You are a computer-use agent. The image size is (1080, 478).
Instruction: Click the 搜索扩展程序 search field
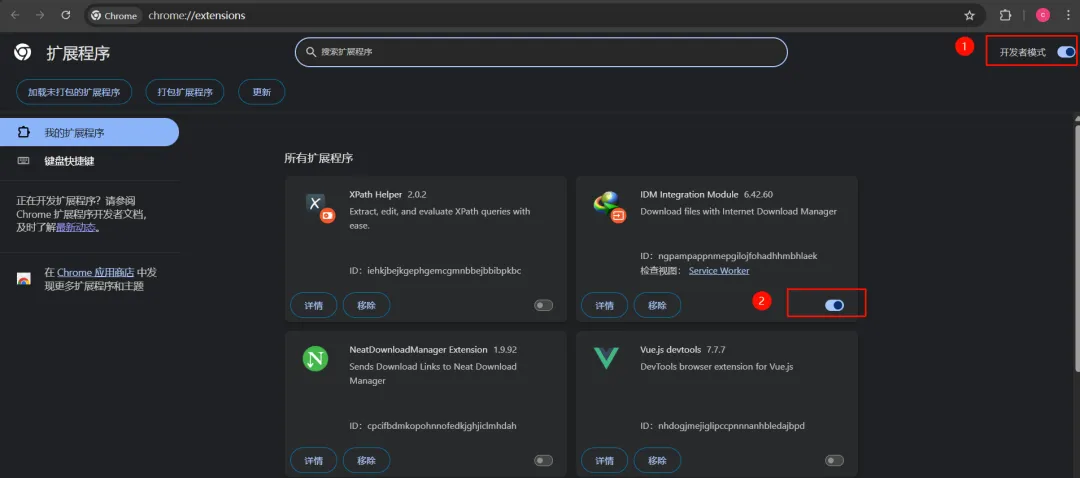[541, 52]
